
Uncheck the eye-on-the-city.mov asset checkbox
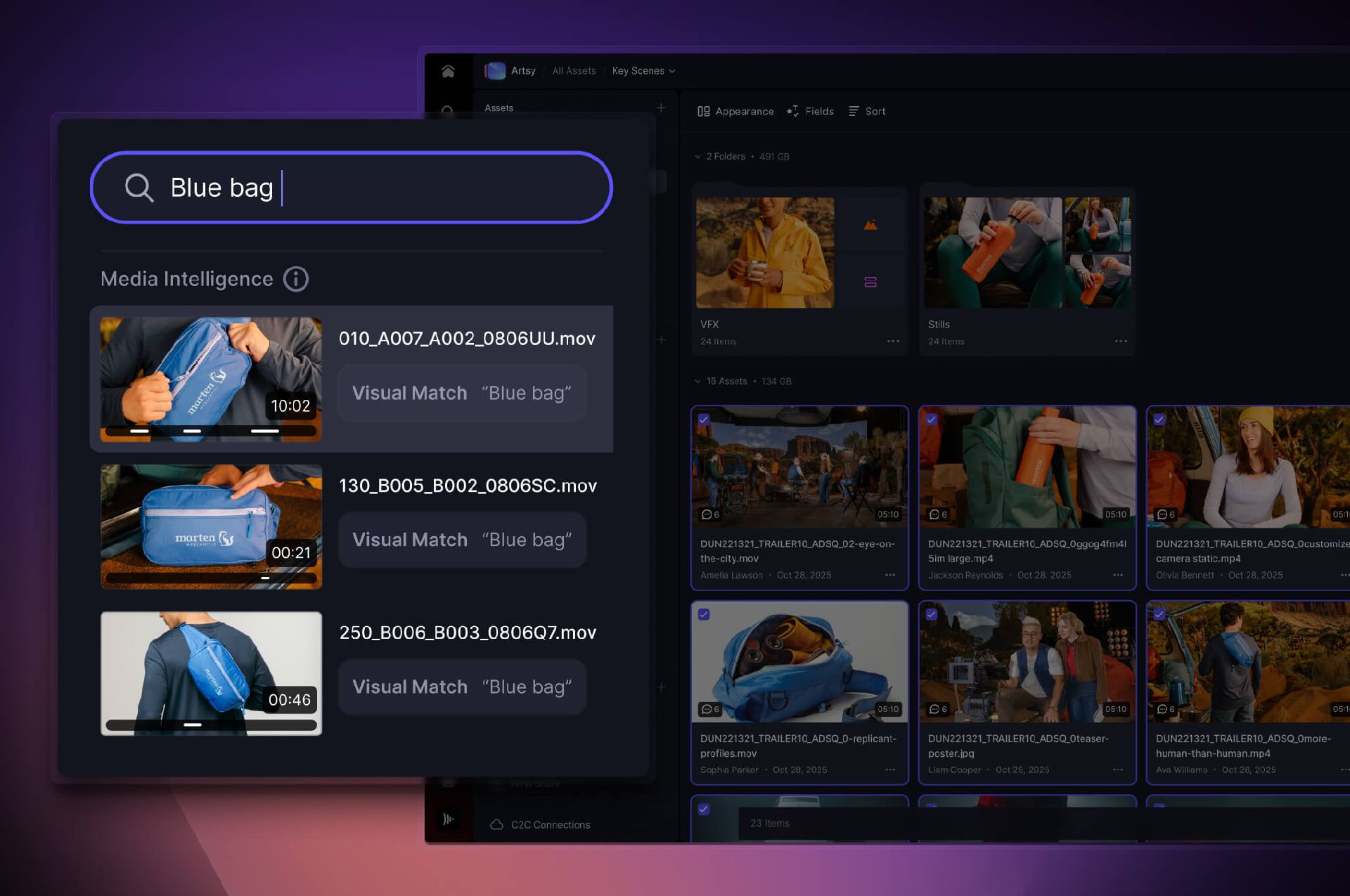click(x=704, y=420)
